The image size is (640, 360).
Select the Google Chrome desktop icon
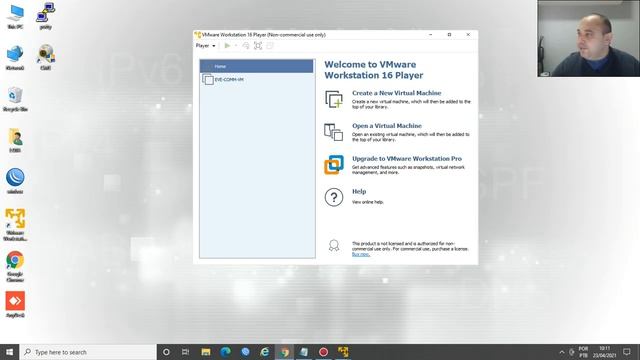click(x=15, y=267)
